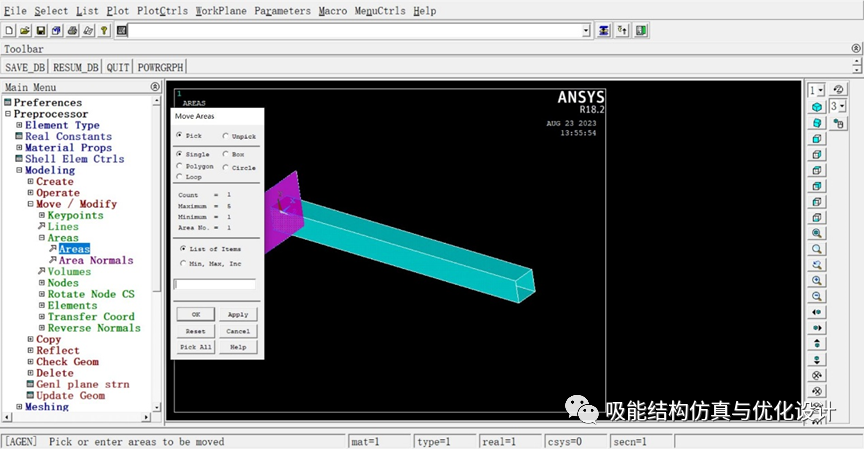Click the SAVE_DB toolbar button
This screenshot has width=864, height=449.
pos(25,67)
